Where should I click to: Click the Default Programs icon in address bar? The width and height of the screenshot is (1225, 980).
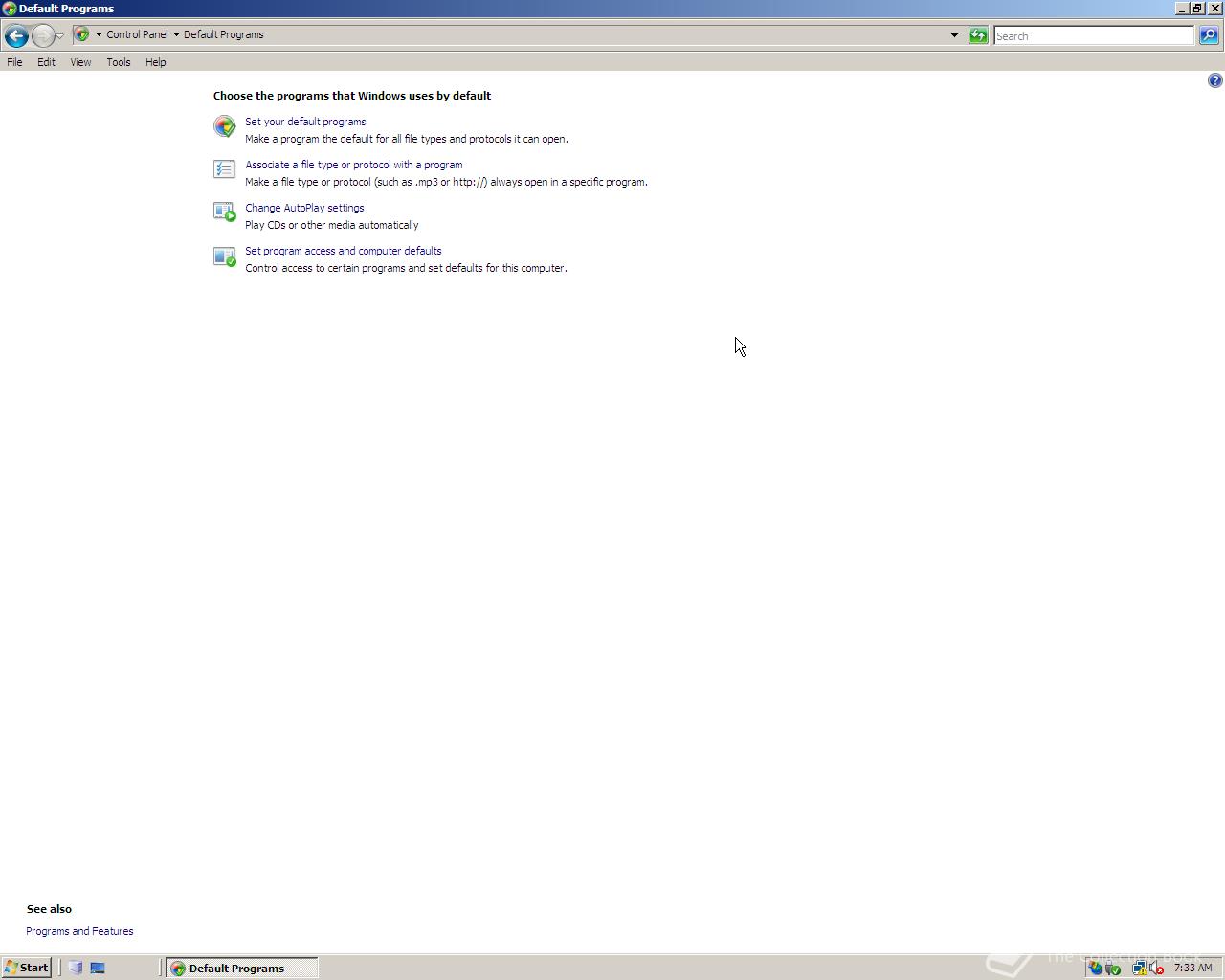click(82, 34)
